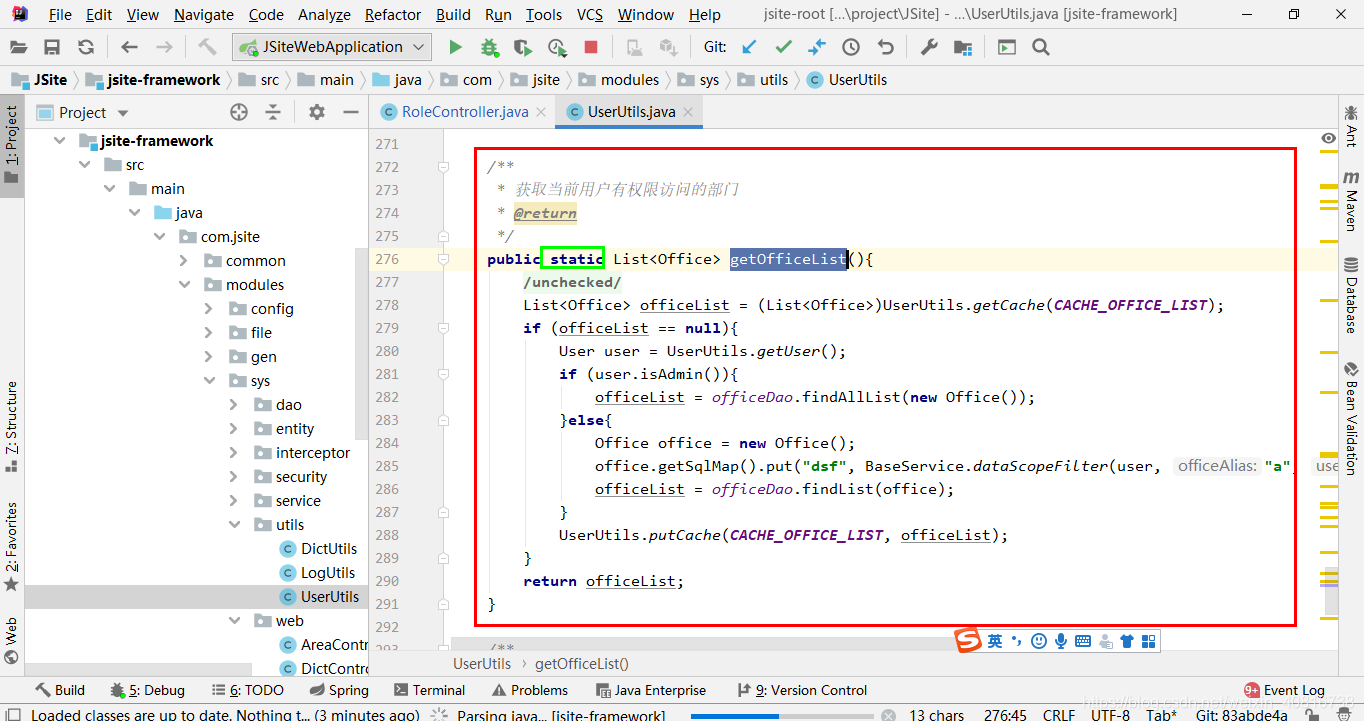Update project via the blue Git arrow
The width and height of the screenshot is (1364, 721).
pyautogui.click(x=749, y=47)
